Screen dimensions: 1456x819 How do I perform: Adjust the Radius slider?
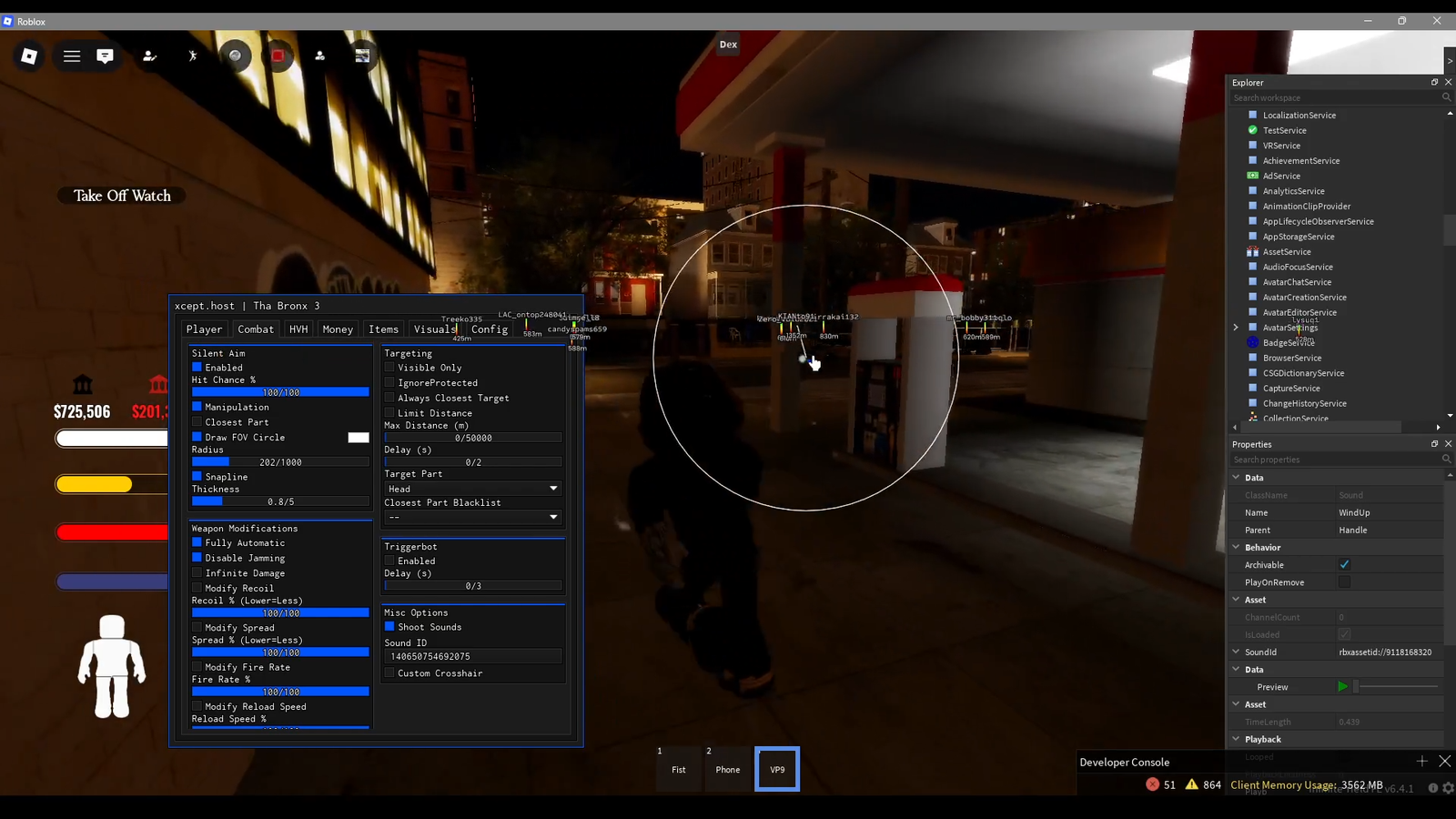pos(280,462)
